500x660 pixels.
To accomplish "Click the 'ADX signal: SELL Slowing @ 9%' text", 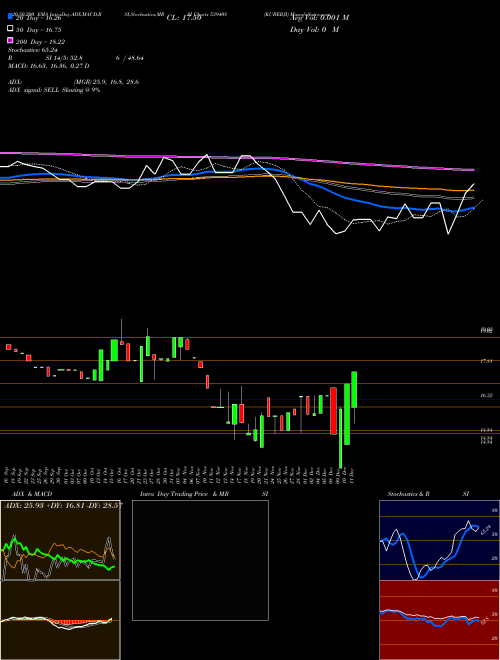I will pyautogui.click(x=54, y=90).
